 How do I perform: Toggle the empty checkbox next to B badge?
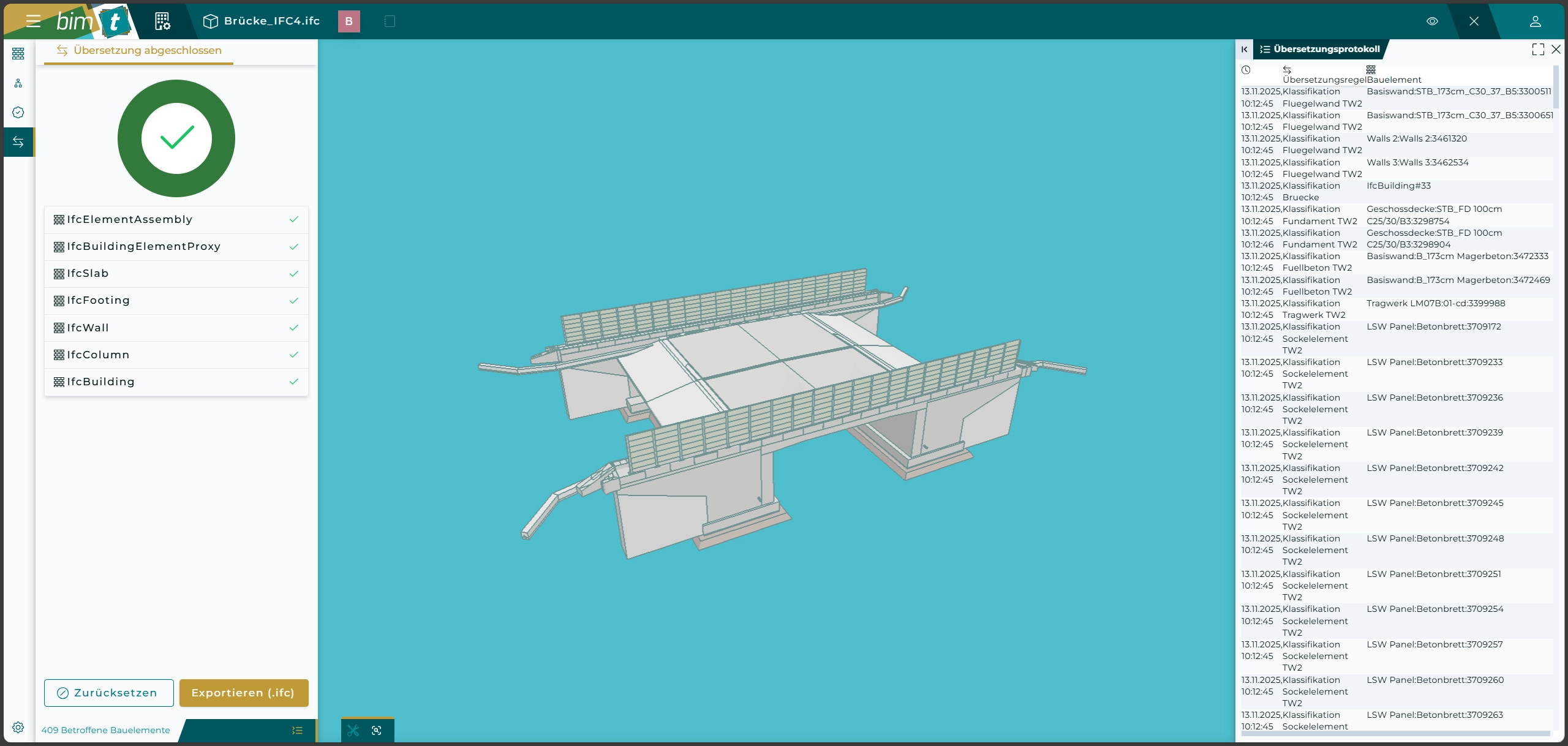[x=390, y=21]
